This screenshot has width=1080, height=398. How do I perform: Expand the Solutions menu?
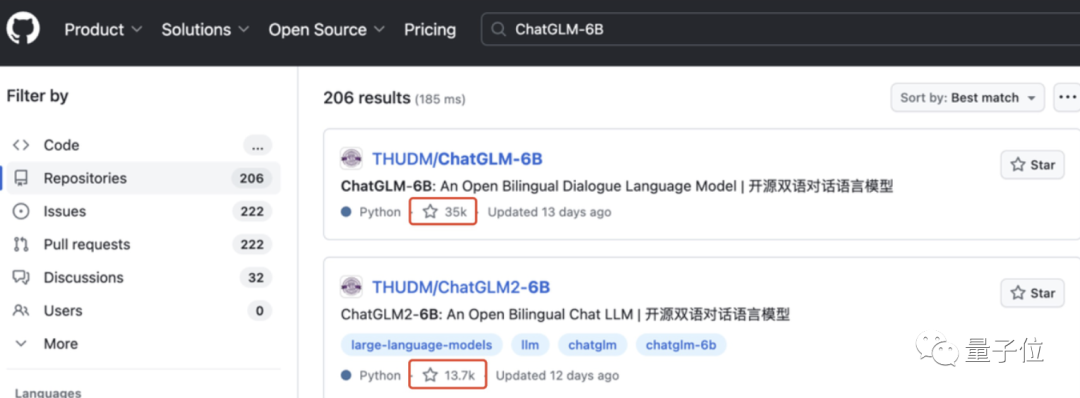[205, 30]
